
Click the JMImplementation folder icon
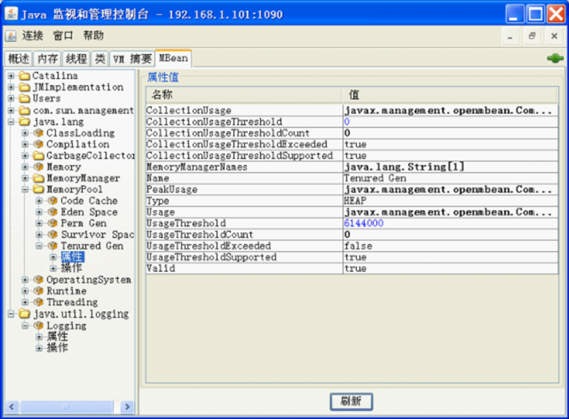[24, 87]
